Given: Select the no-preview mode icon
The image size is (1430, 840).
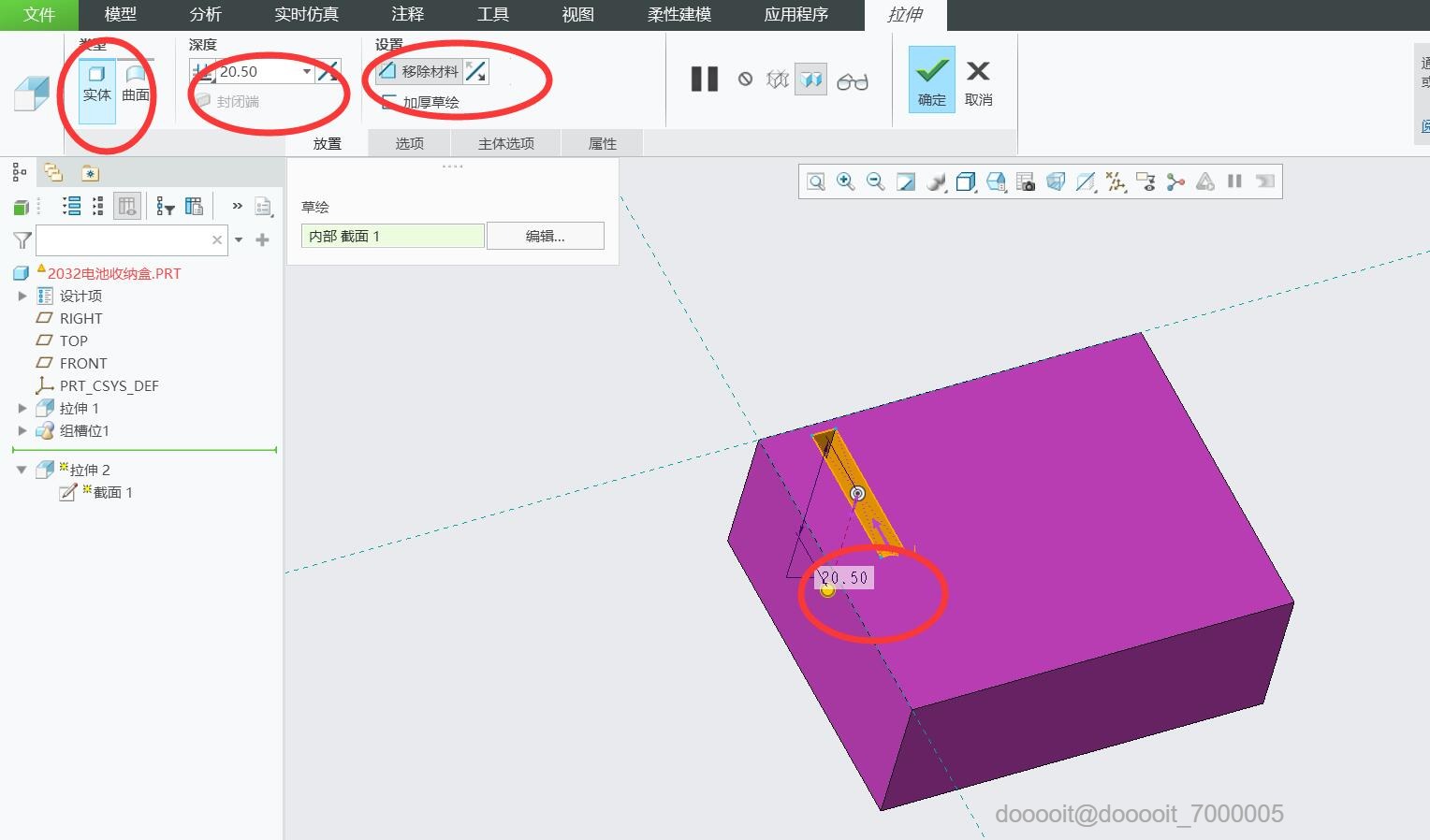Looking at the screenshot, I should click(x=745, y=80).
